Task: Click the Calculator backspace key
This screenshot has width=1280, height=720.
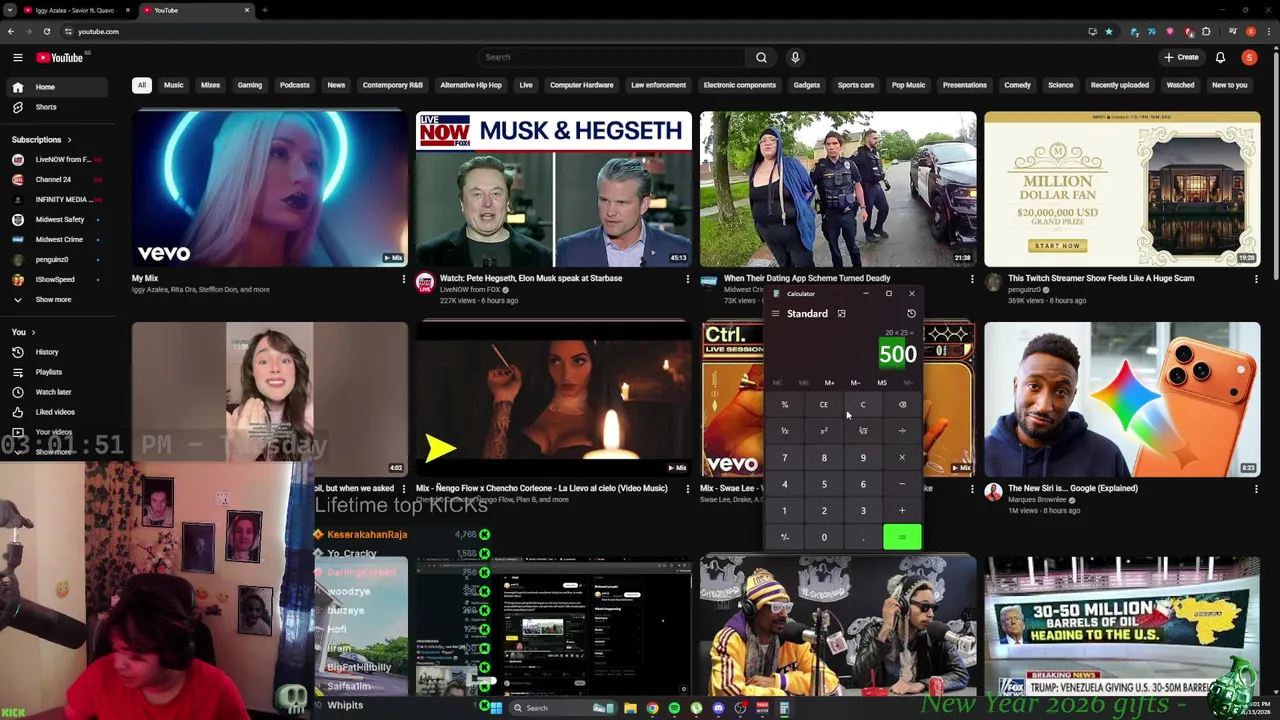Action: pyautogui.click(x=902, y=405)
